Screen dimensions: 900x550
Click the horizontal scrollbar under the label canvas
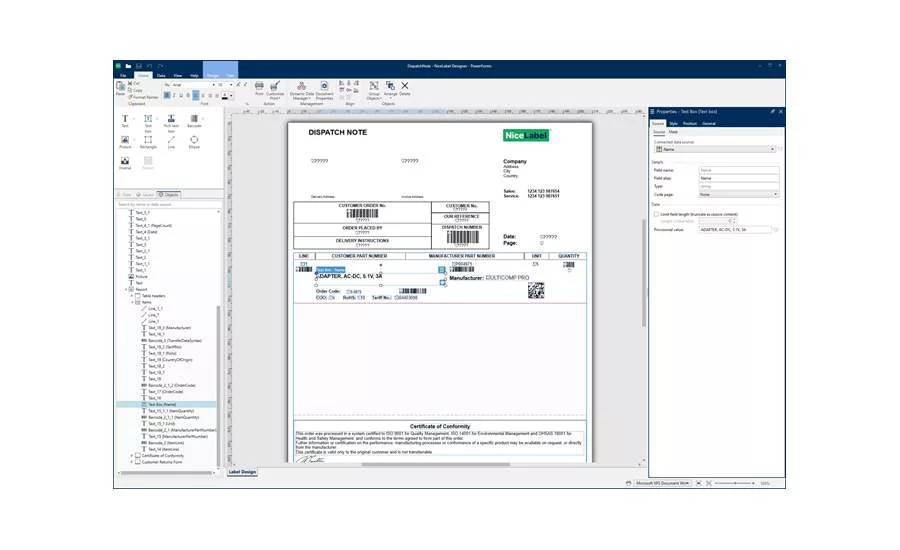[x=435, y=464]
